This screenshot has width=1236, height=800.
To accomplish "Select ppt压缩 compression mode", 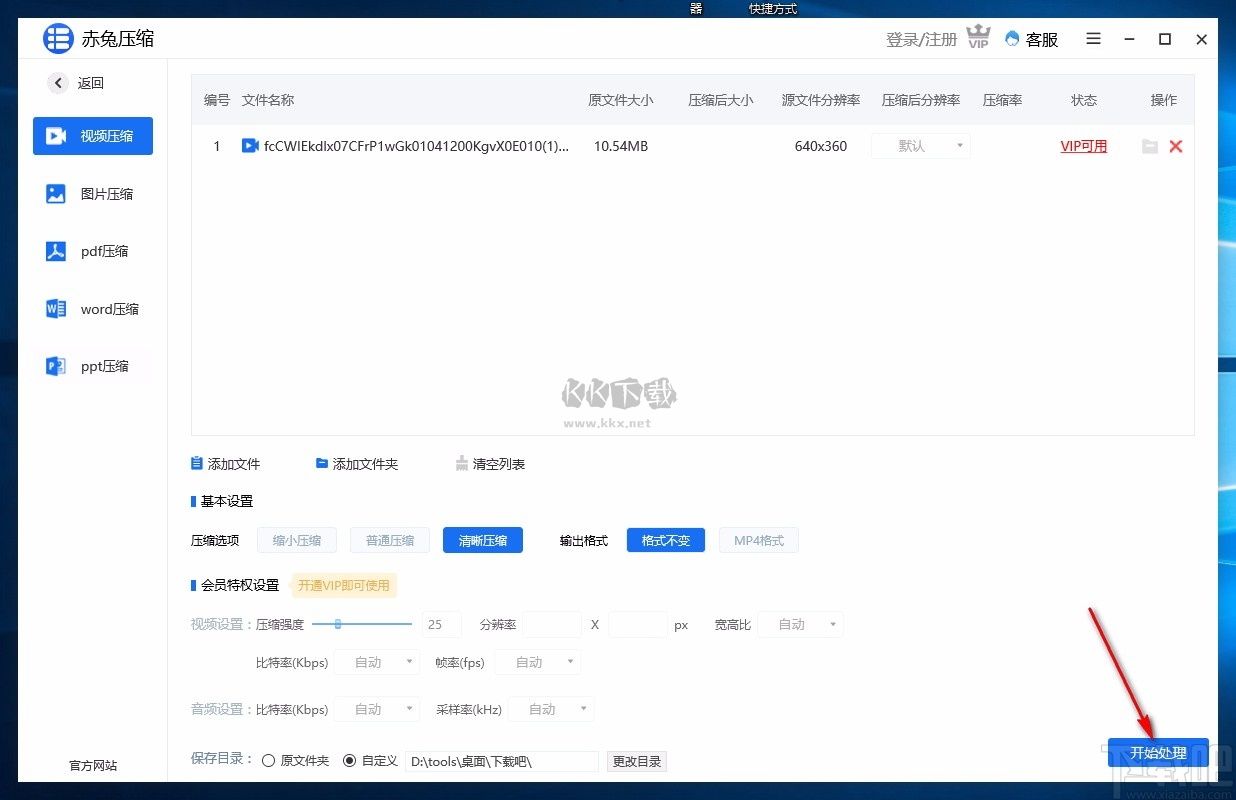I will 92,366.
